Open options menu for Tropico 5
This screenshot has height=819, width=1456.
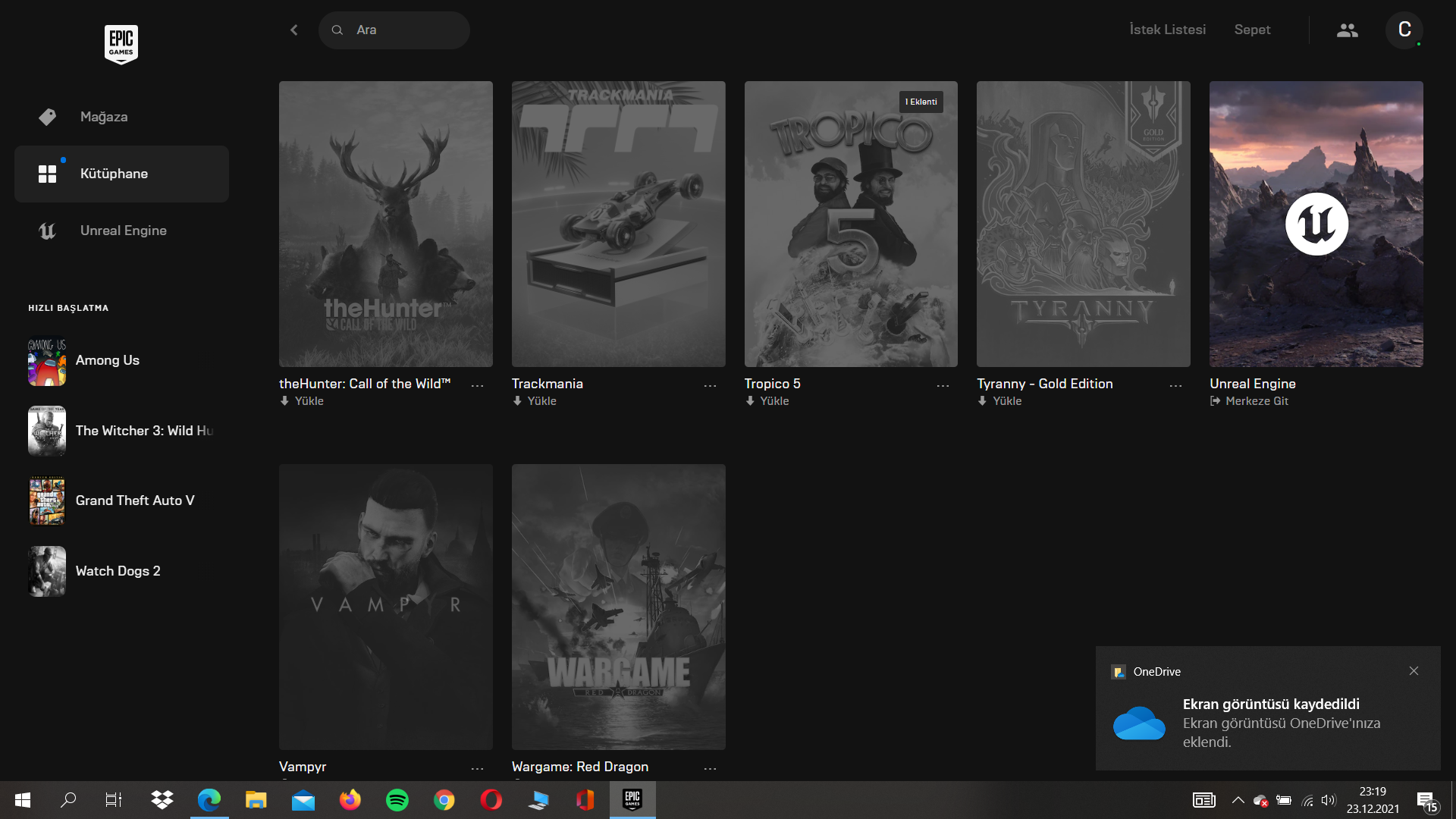[x=943, y=386]
